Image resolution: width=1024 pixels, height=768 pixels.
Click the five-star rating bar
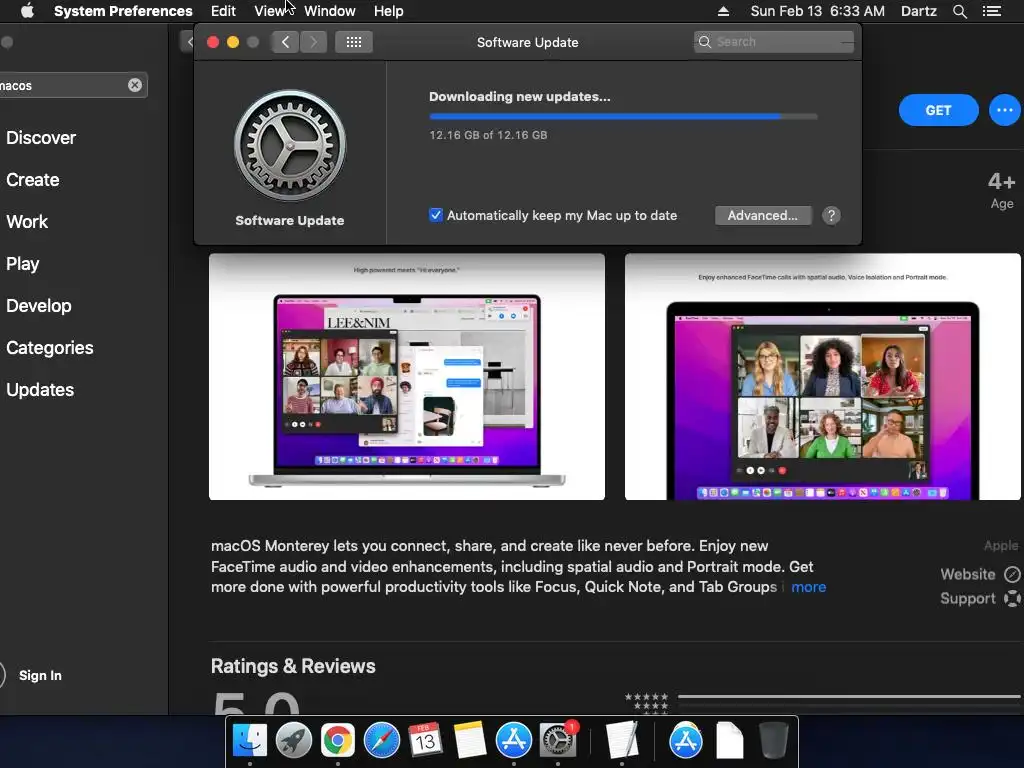point(849,697)
